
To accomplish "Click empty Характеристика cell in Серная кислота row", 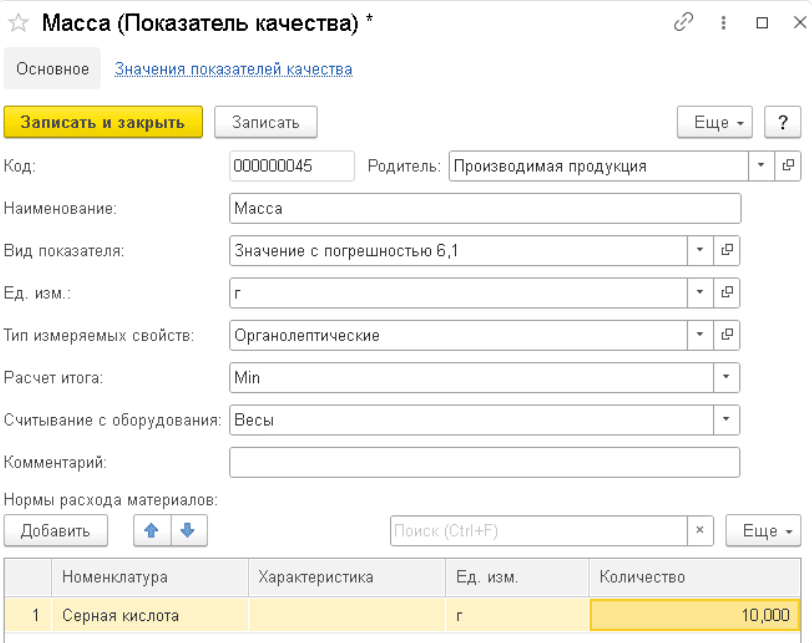I will [347, 616].
